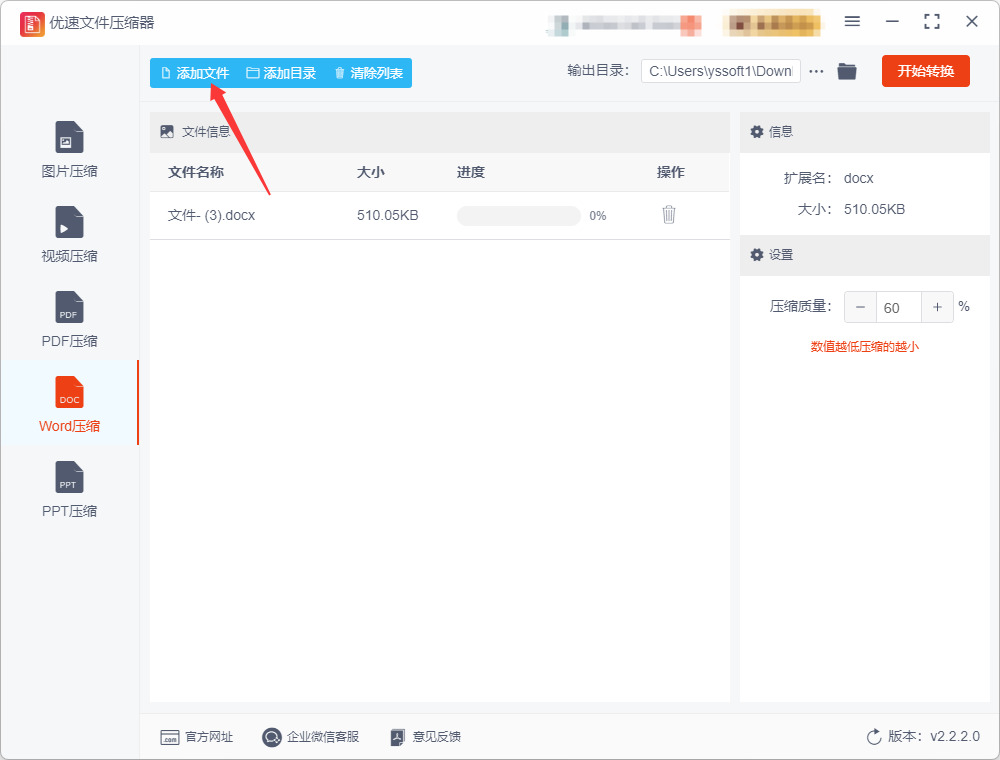Increase compression quality with plus button
This screenshot has width=1000, height=760.
click(x=937, y=307)
